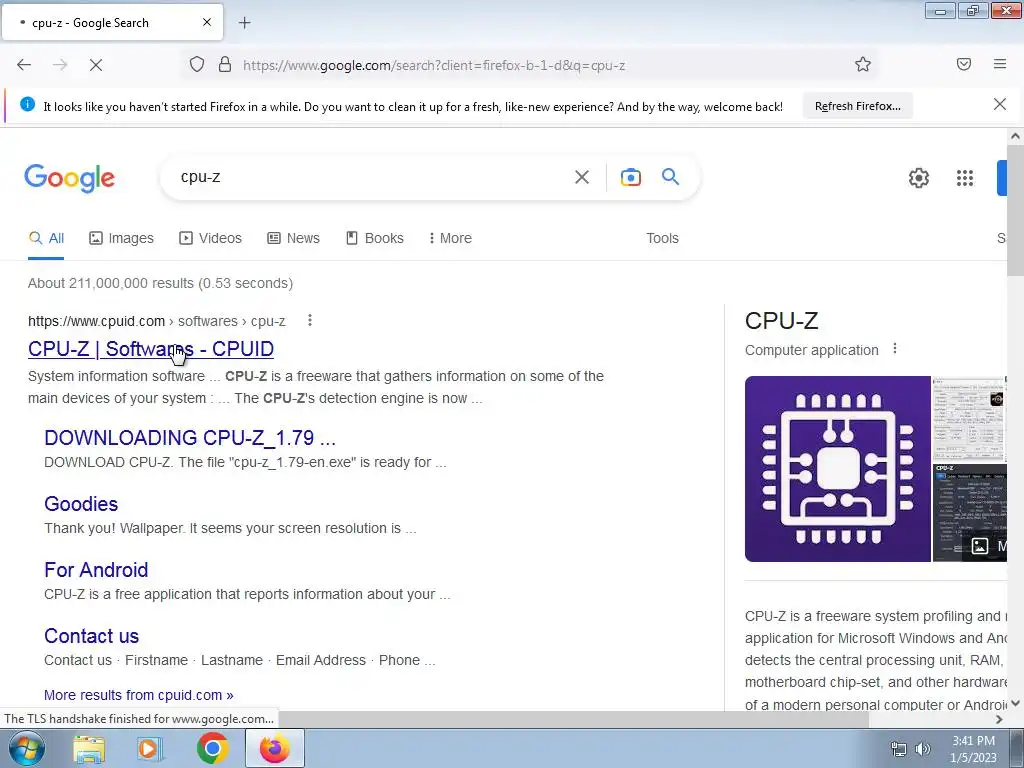Screen dimensions: 1024x768
Task: Open Google quick settings gear
Action: point(919,178)
